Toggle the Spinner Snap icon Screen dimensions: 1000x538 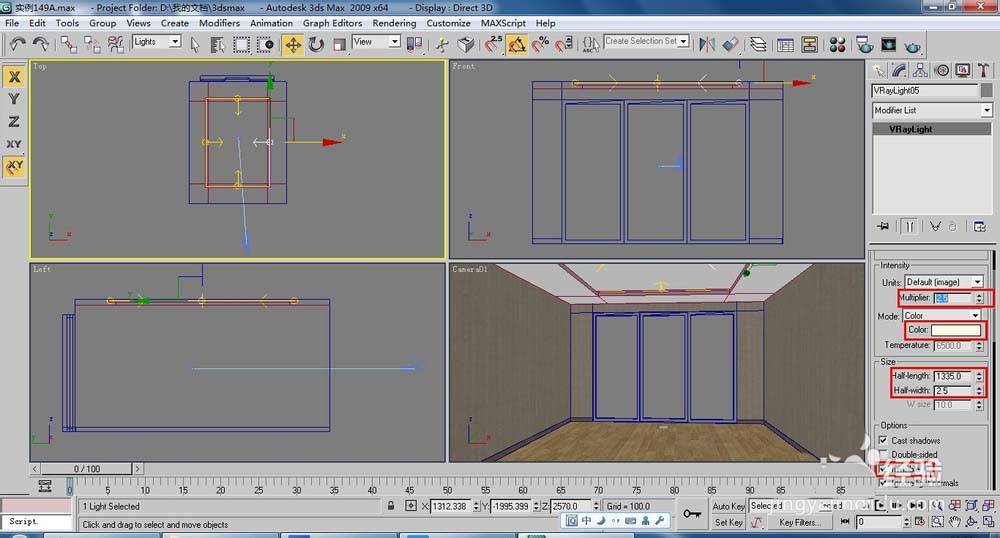pyautogui.click(x=563, y=45)
